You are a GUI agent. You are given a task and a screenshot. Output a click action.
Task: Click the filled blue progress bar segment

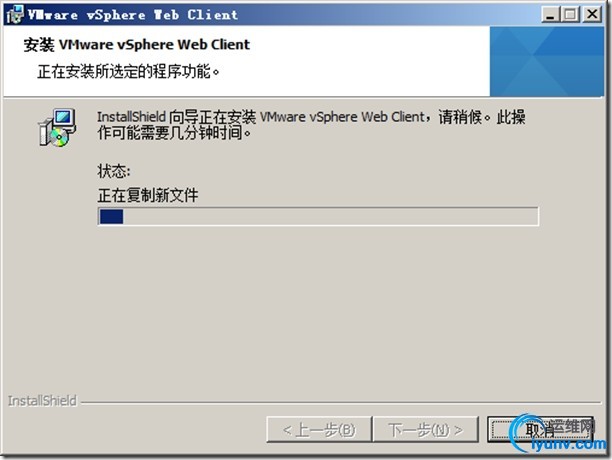click(111, 217)
